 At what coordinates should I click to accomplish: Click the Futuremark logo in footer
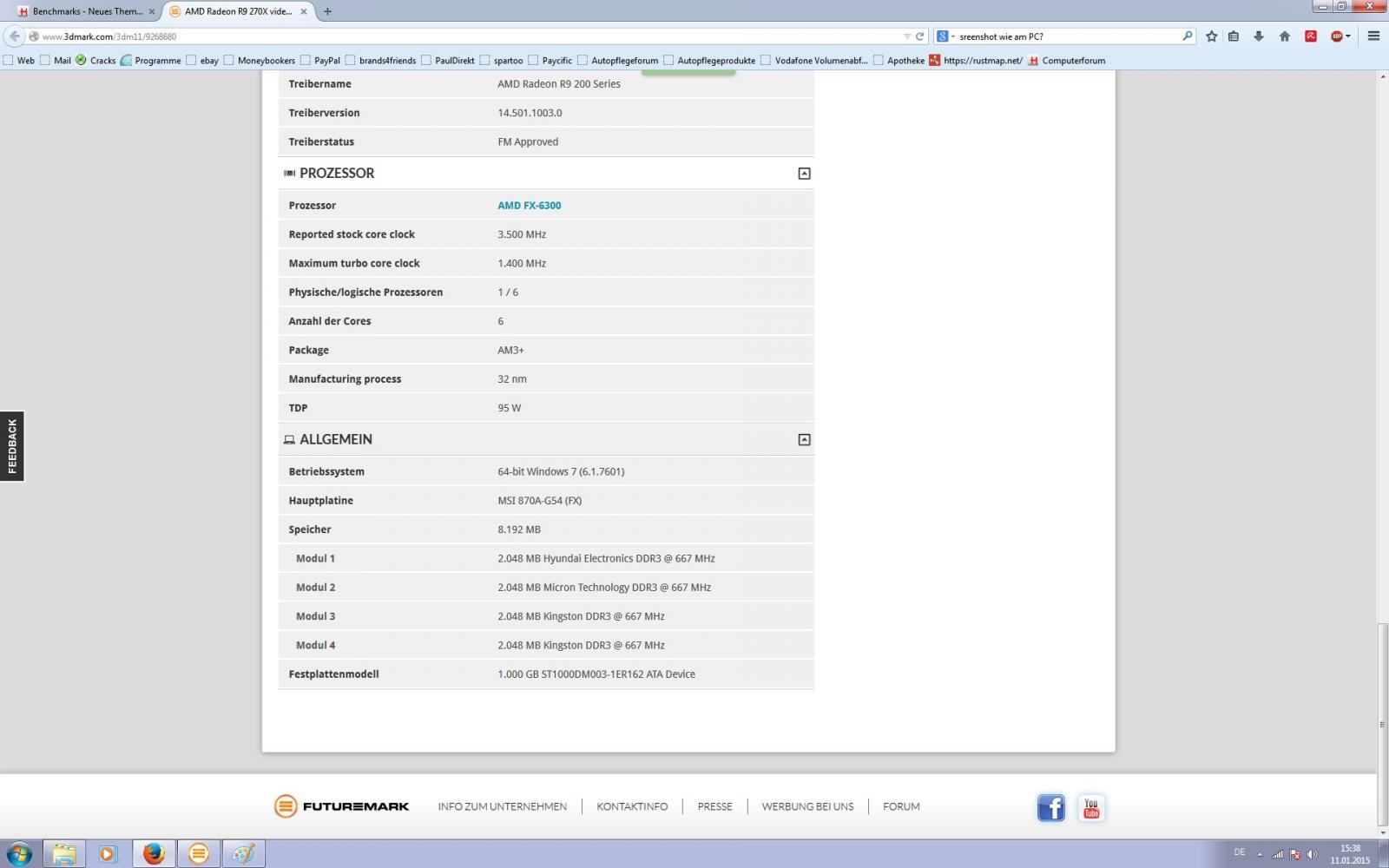coord(341,806)
